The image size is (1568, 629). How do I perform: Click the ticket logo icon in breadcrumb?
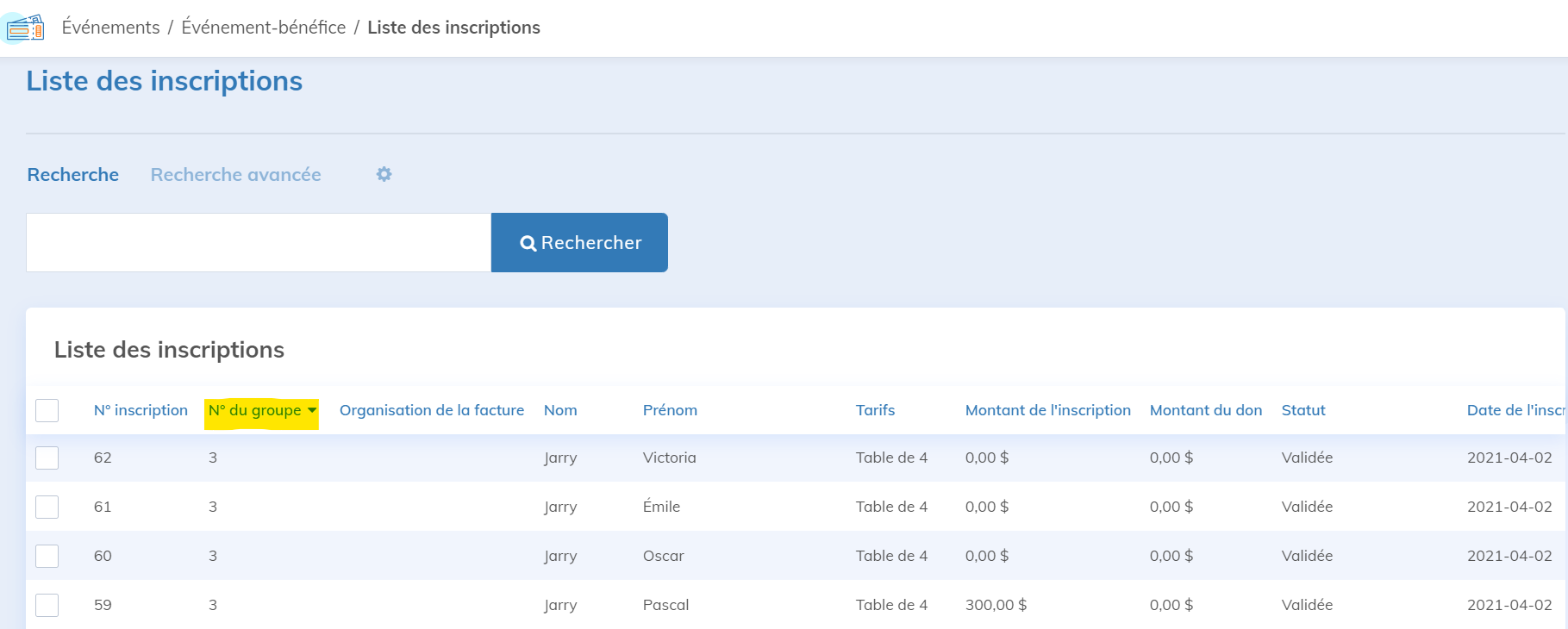pos(25,28)
